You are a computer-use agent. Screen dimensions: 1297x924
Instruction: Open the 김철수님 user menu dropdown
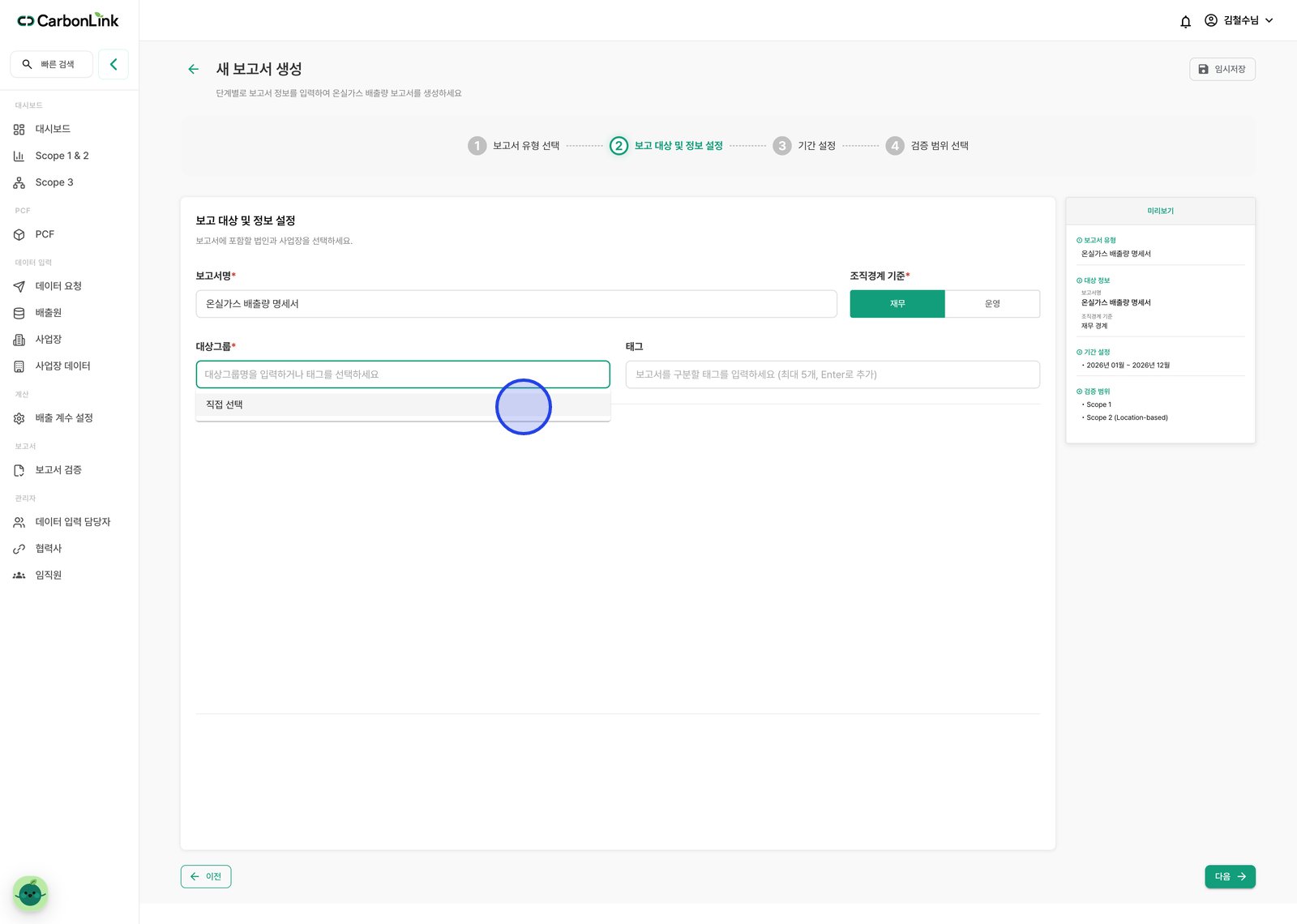[x=1239, y=20]
